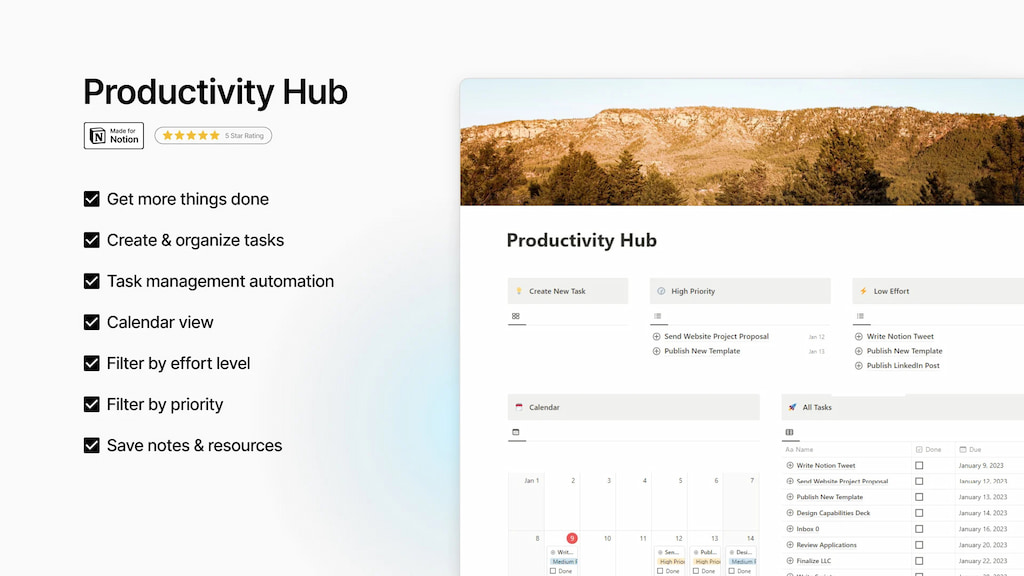
Task: Click the High Priority tag on January 12 event
Action: click(x=670, y=560)
